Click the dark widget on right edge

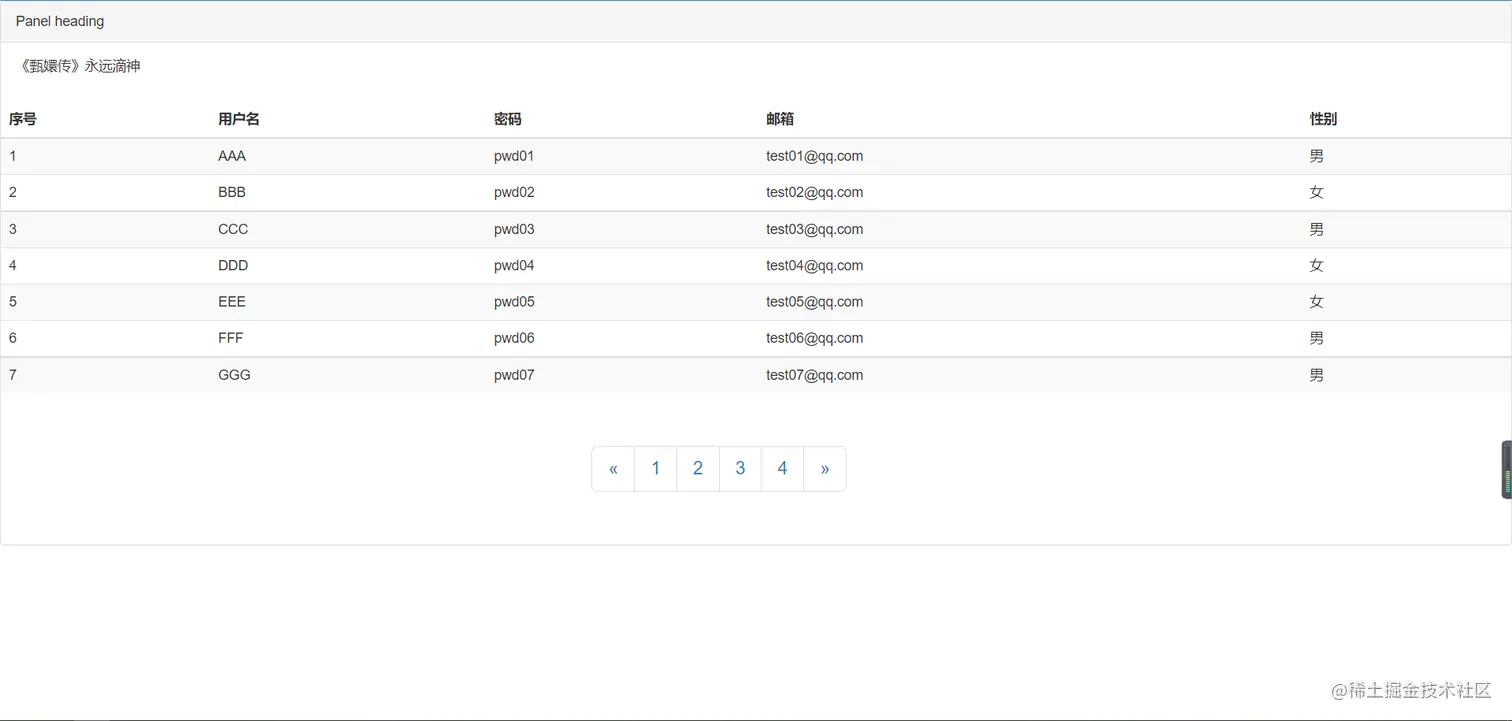tap(1507, 469)
